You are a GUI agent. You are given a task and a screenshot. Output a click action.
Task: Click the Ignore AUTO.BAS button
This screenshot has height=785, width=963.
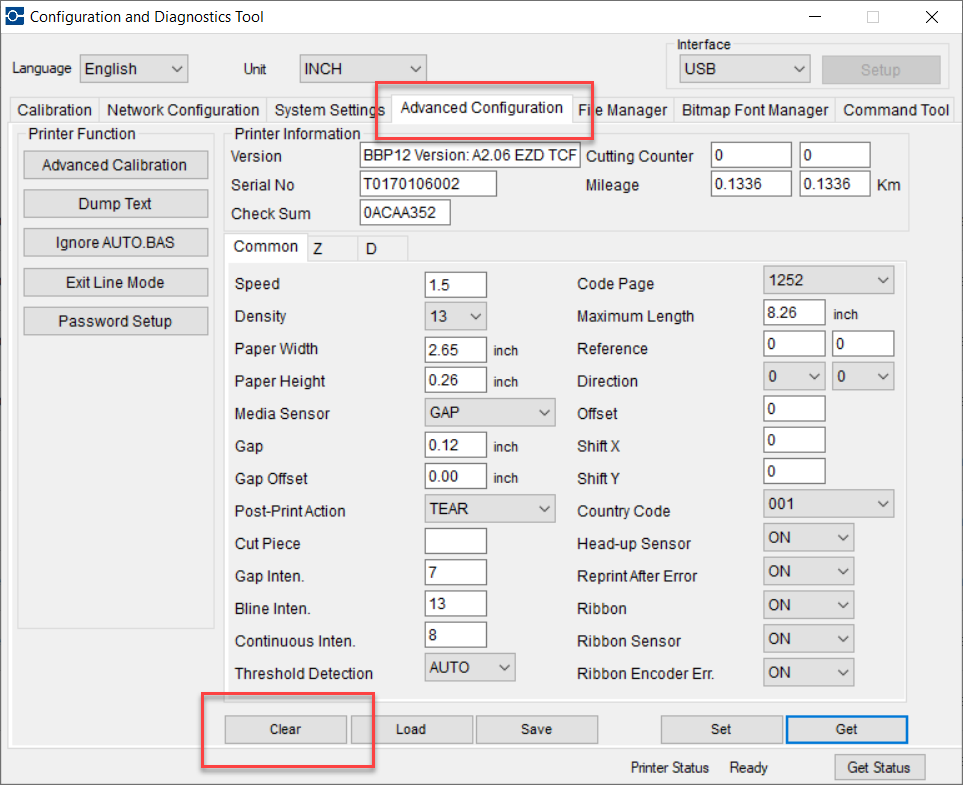[115, 243]
